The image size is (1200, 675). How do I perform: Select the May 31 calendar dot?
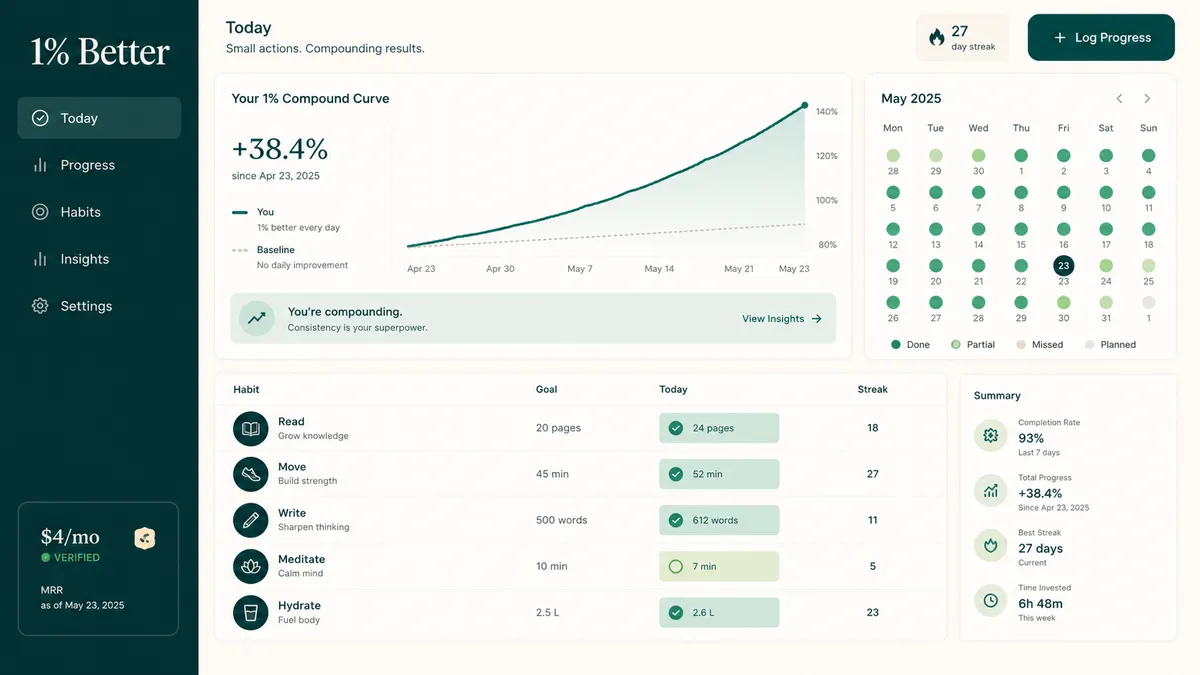click(x=1106, y=302)
